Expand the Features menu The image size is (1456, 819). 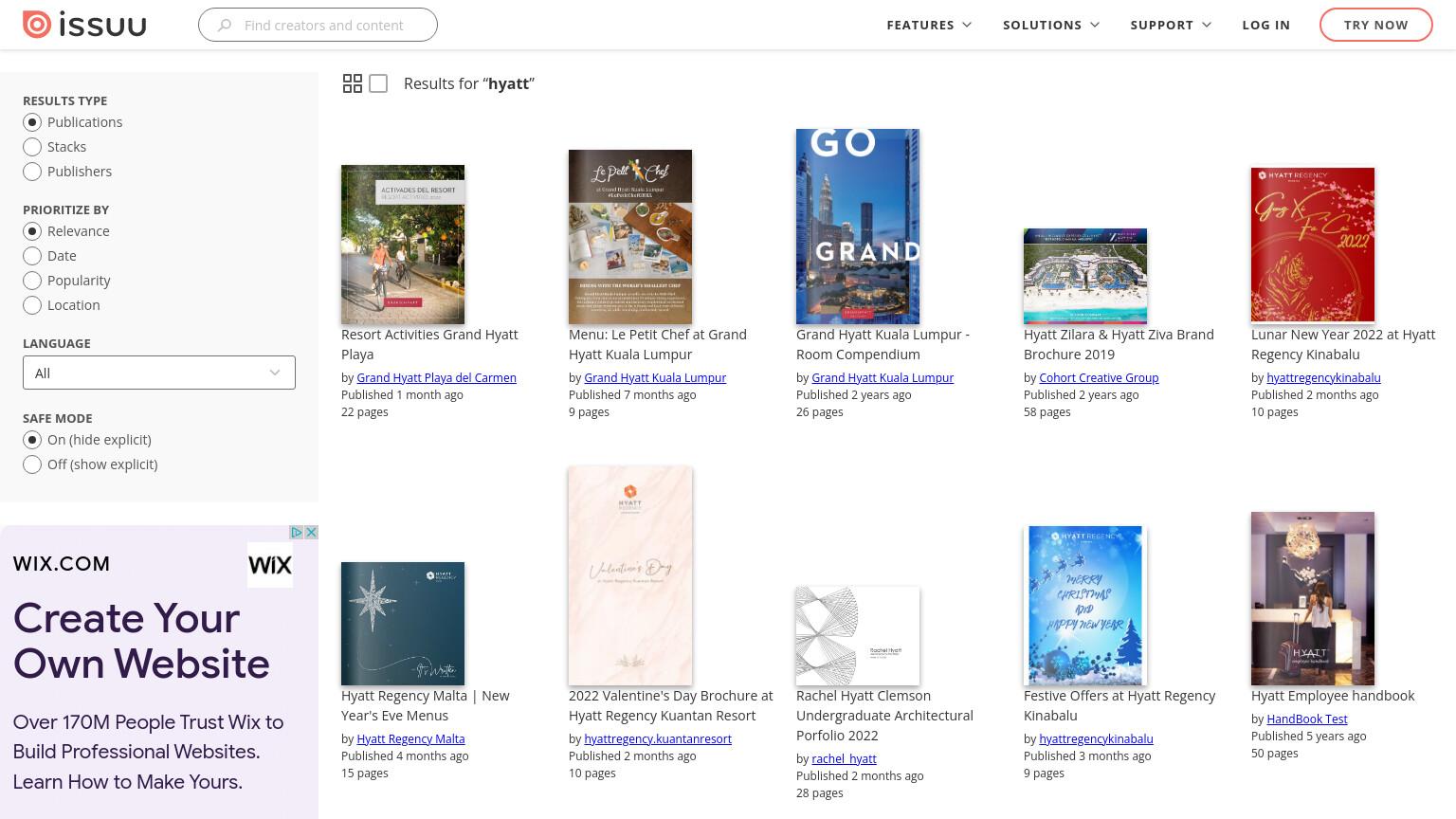[x=929, y=25]
